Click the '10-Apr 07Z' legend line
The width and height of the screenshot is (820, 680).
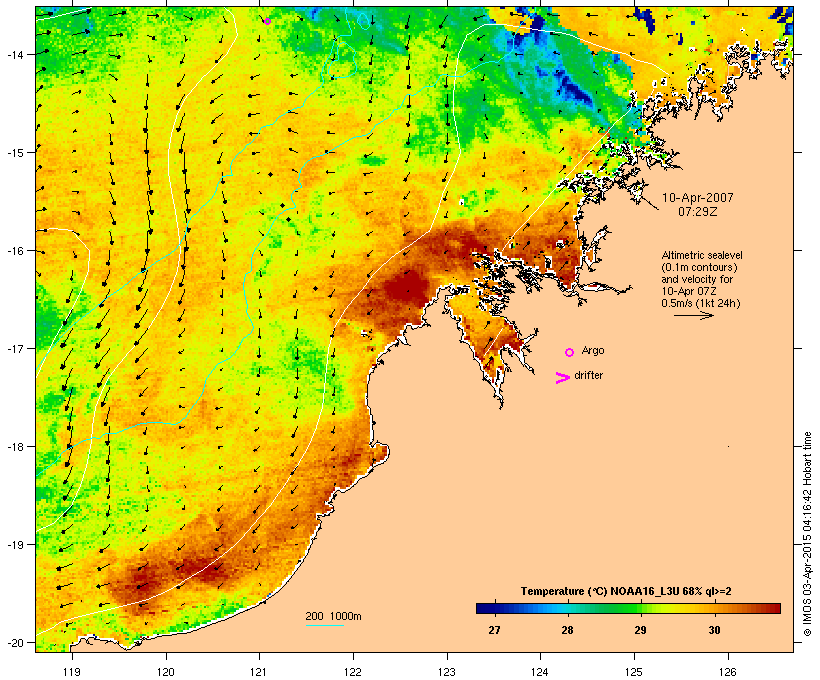pos(689,291)
